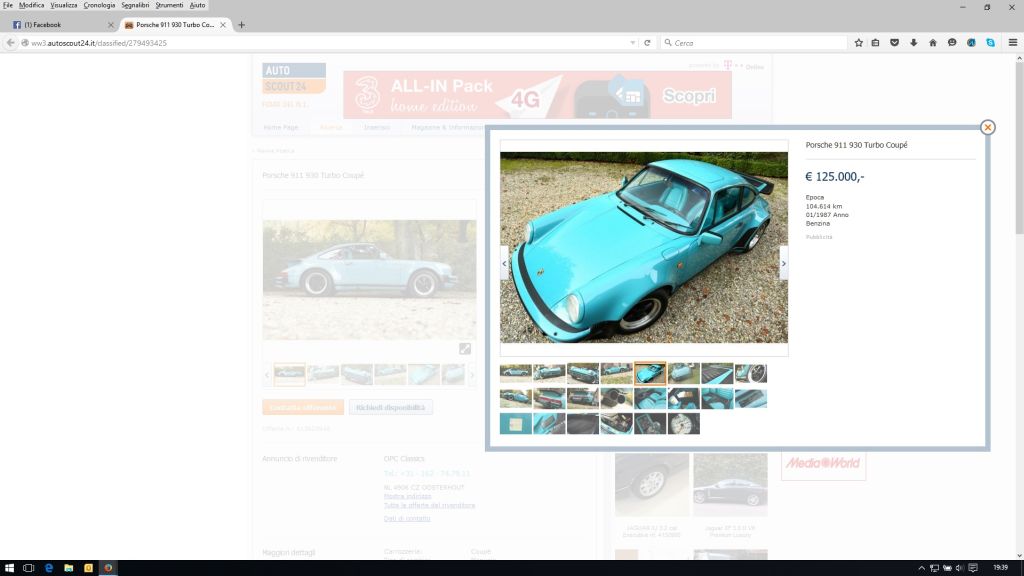Open the downloads arrow icon
Screen dimensions: 1024x576
point(914,42)
